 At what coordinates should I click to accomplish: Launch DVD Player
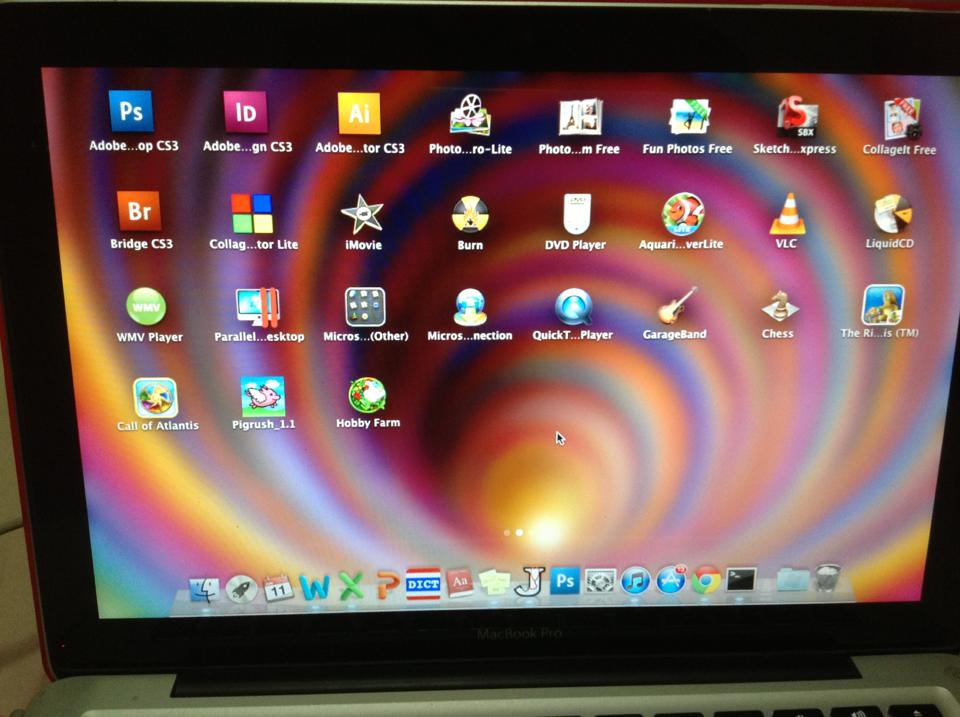tap(576, 214)
